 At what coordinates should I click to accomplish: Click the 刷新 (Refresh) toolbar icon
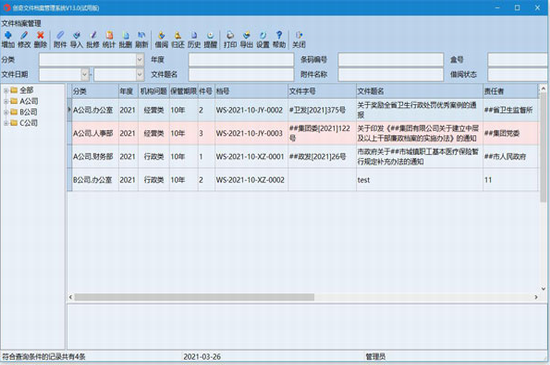point(142,39)
